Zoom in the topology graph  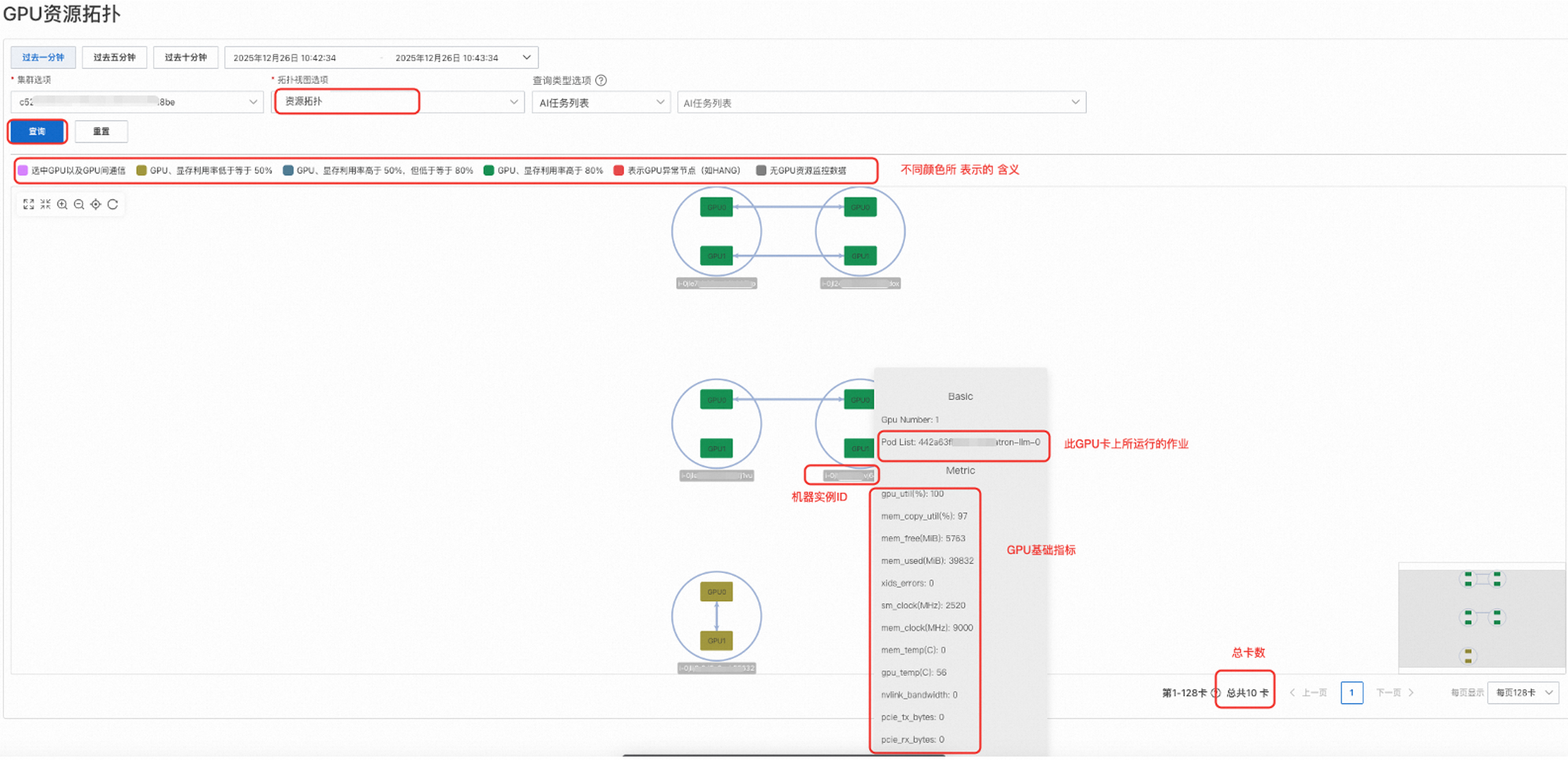62,204
